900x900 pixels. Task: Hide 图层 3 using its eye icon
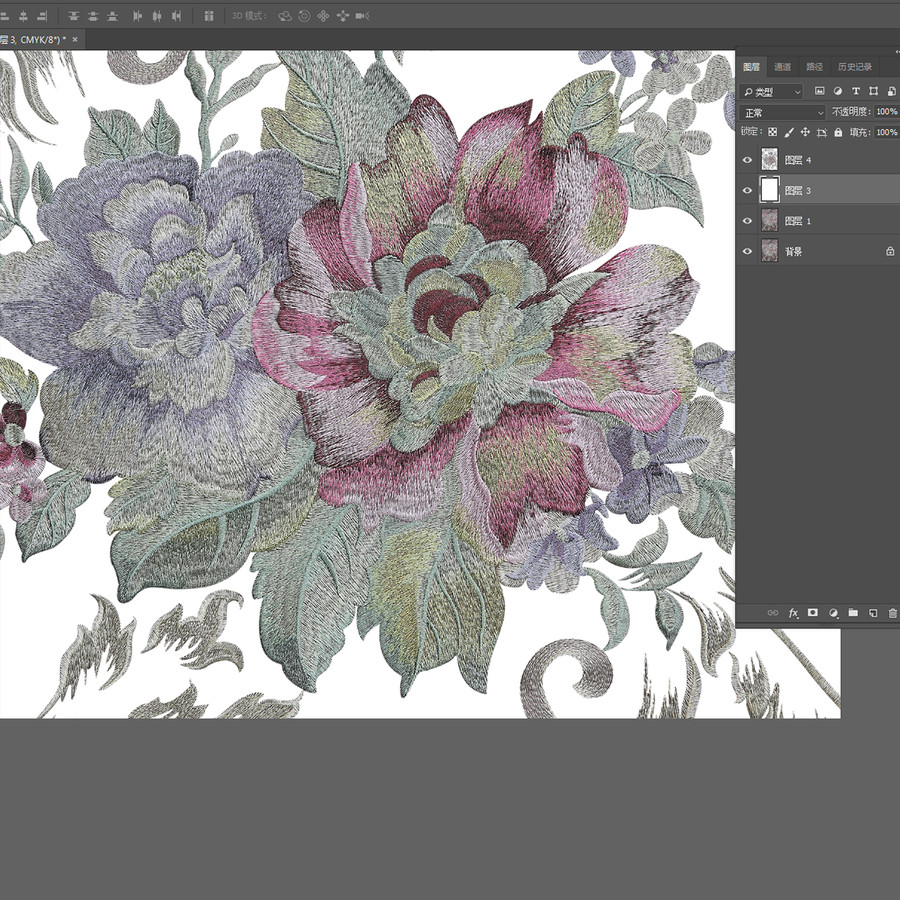[747, 191]
